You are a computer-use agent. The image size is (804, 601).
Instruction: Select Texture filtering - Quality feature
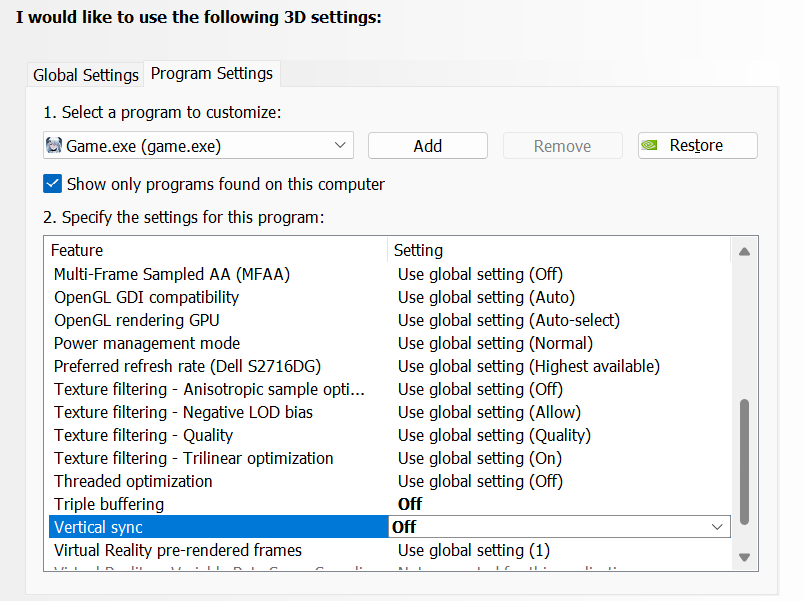144,435
